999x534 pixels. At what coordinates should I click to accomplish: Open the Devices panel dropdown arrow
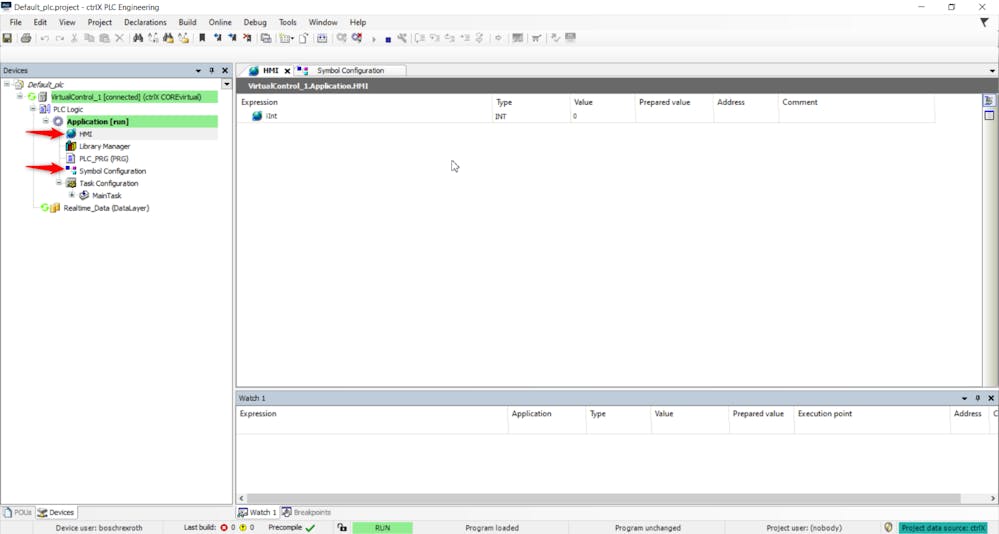coord(198,71)
